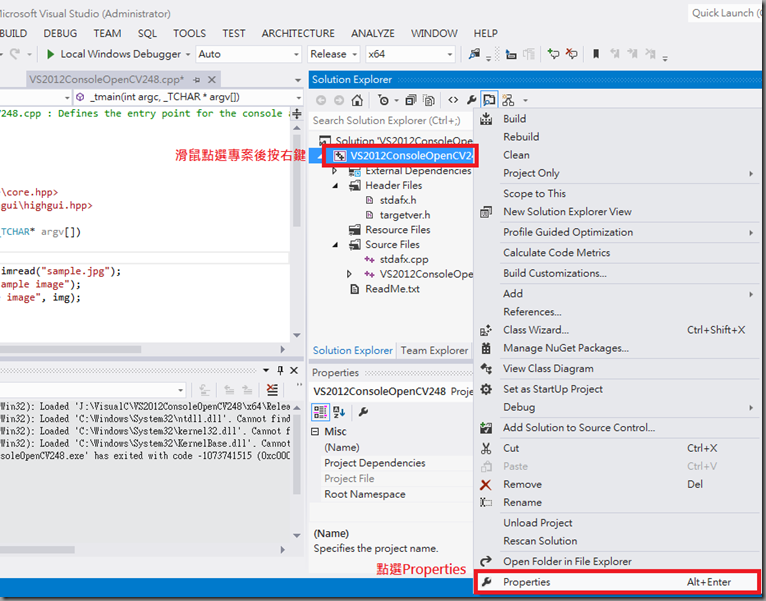Open the Add submenu in context menu
This screenshot has height=601, width=766.
(617, 294)
